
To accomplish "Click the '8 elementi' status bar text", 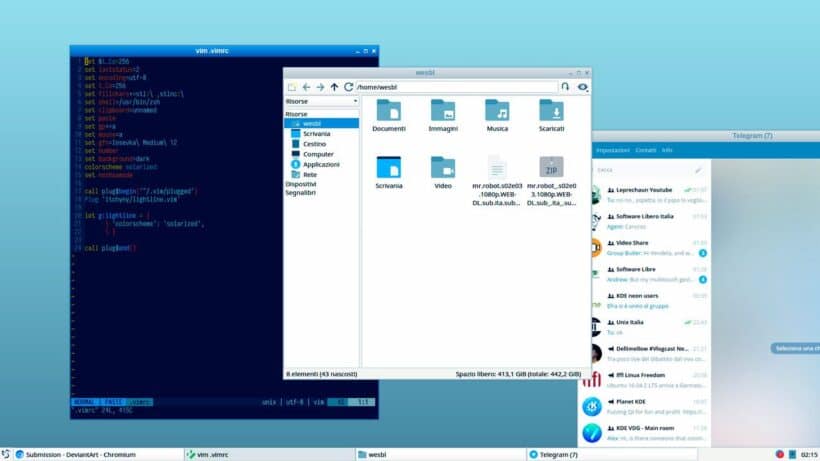I will tap(322, 374).
